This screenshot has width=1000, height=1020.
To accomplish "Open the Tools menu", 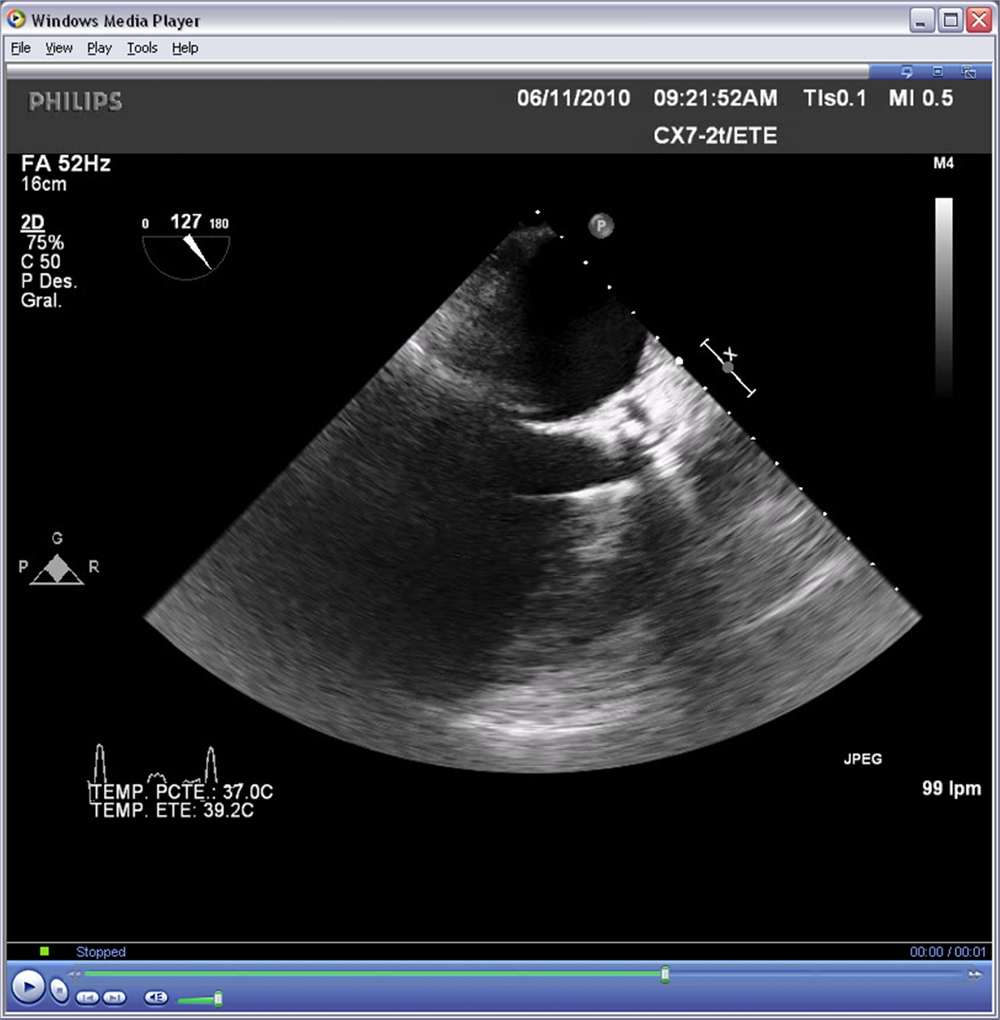I will [142, 48].
